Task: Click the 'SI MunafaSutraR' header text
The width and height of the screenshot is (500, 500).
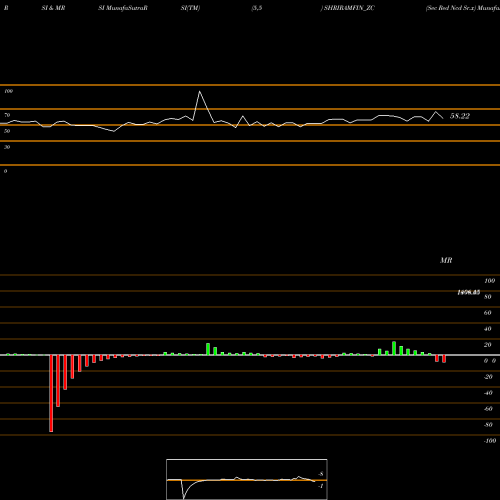Action: [123, 8]
